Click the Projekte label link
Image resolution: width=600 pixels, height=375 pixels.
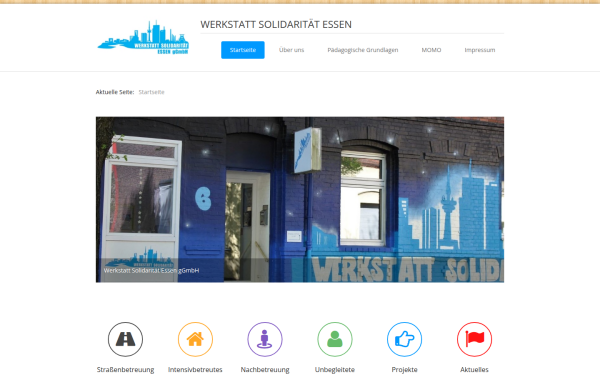404,370
